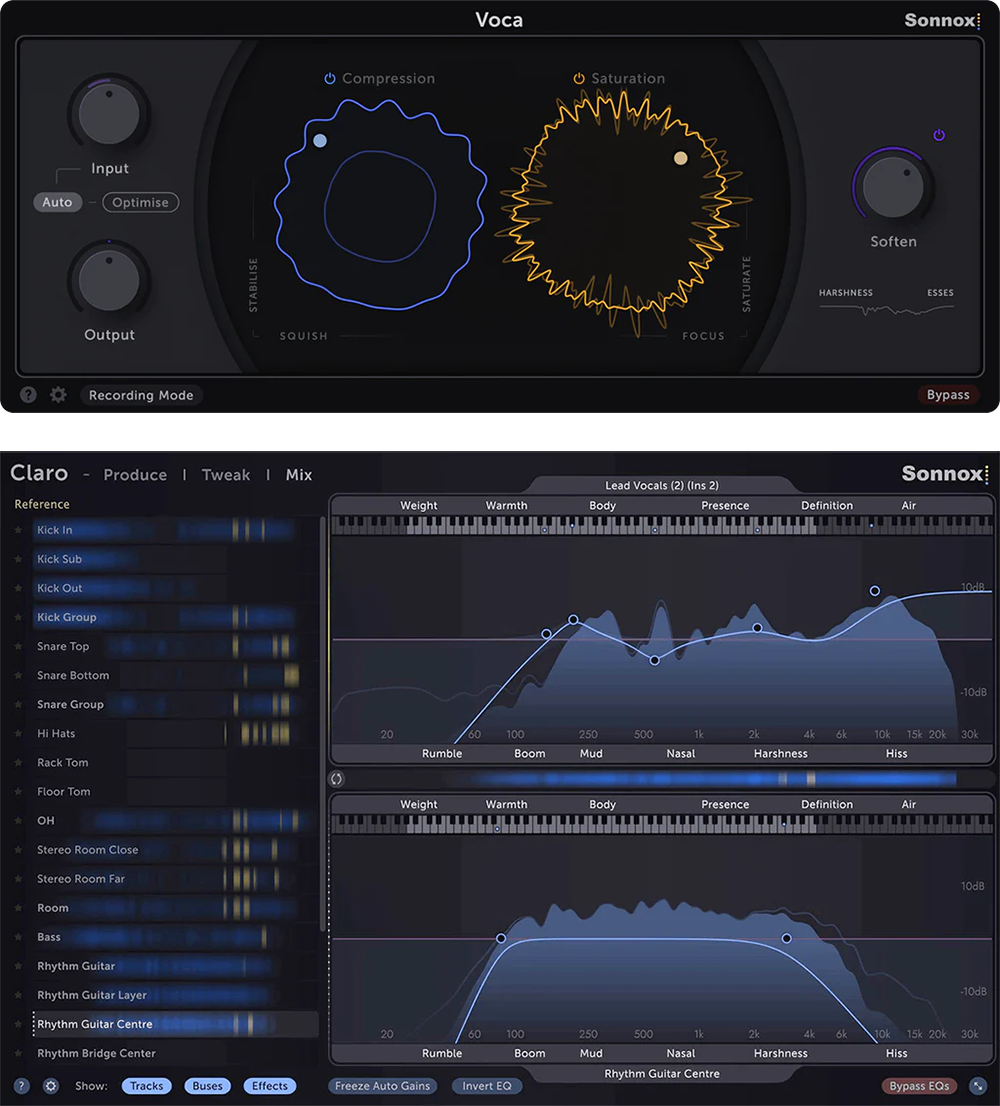
Task: Toggle the Tracks show filter
Action: pyautogui.click(x=147, y=1086)
